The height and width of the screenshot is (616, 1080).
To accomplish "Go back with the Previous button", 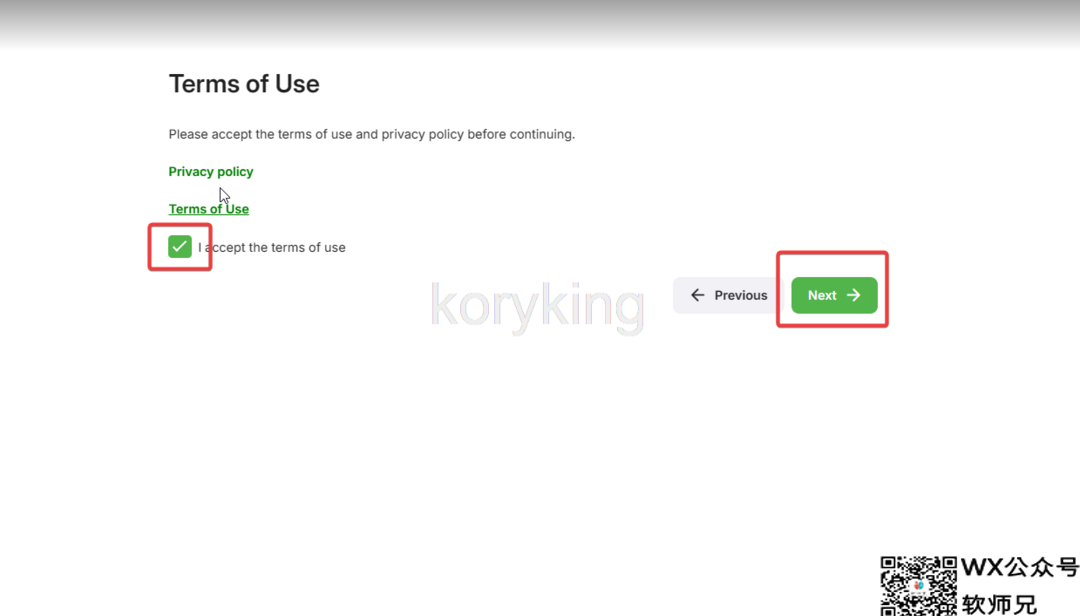I will 728,296.
